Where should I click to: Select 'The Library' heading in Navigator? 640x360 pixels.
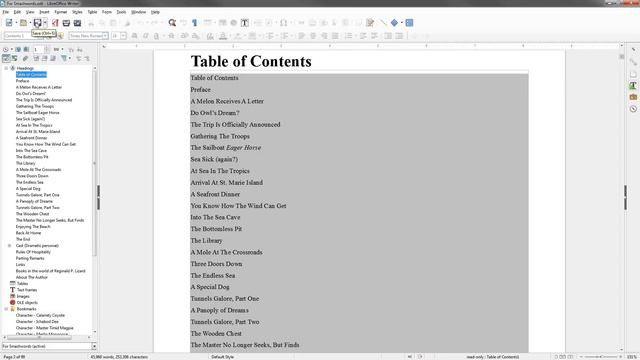click(x=26, y=163)
